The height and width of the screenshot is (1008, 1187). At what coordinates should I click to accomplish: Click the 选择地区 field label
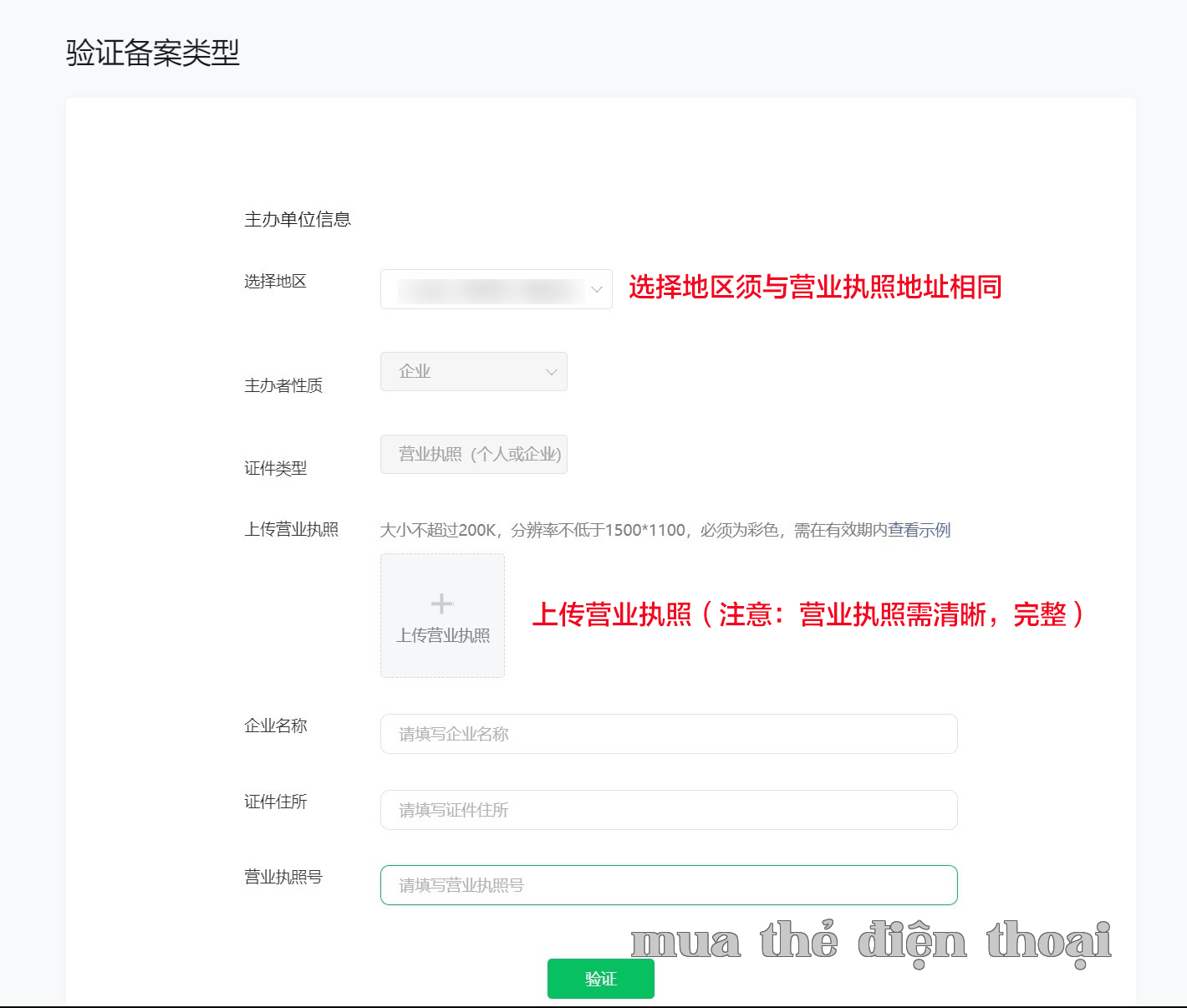[275, 282]
